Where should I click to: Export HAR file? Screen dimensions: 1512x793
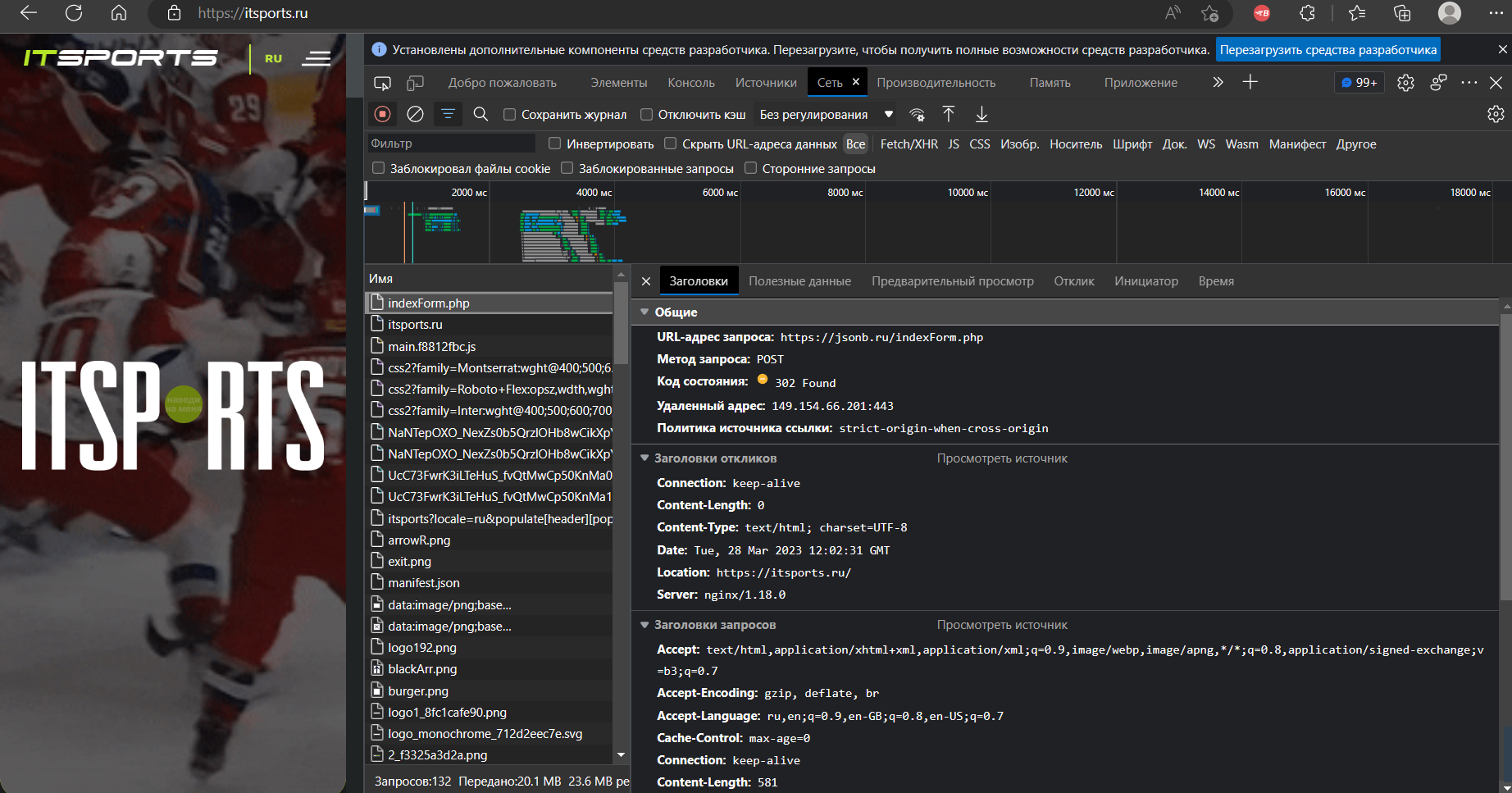981,114
